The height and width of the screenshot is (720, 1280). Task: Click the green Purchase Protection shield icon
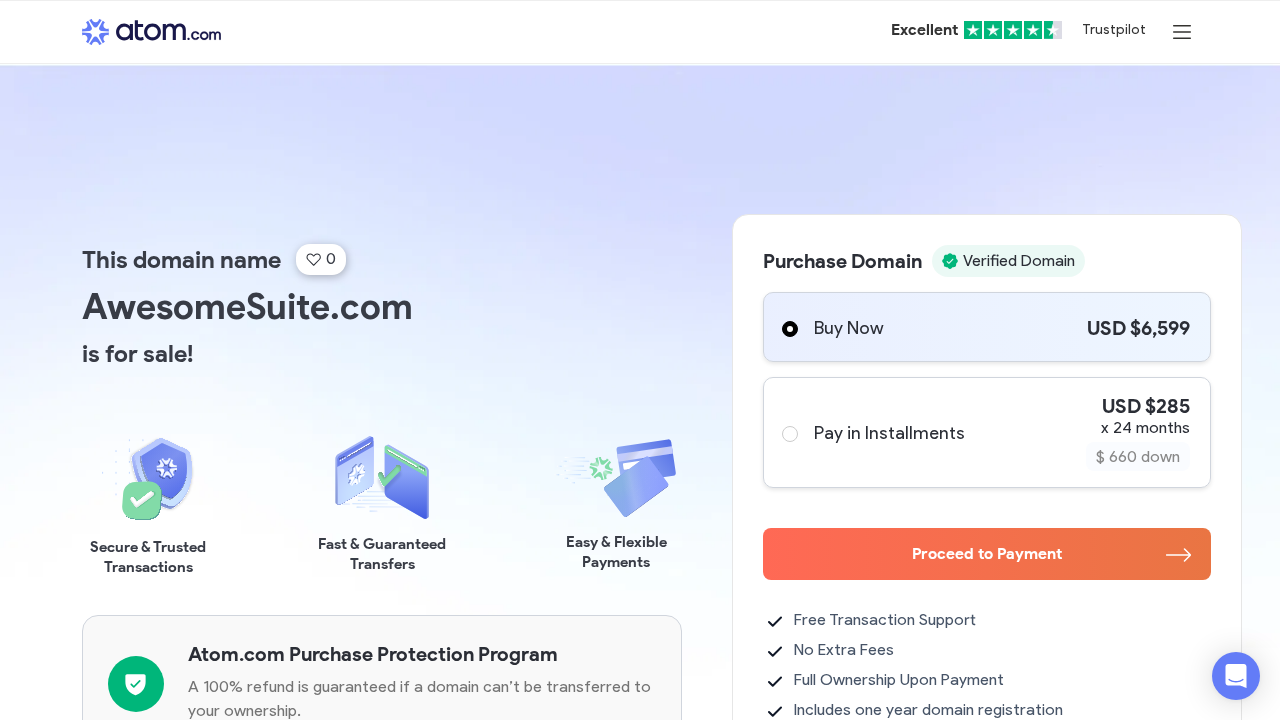[136, 684]
